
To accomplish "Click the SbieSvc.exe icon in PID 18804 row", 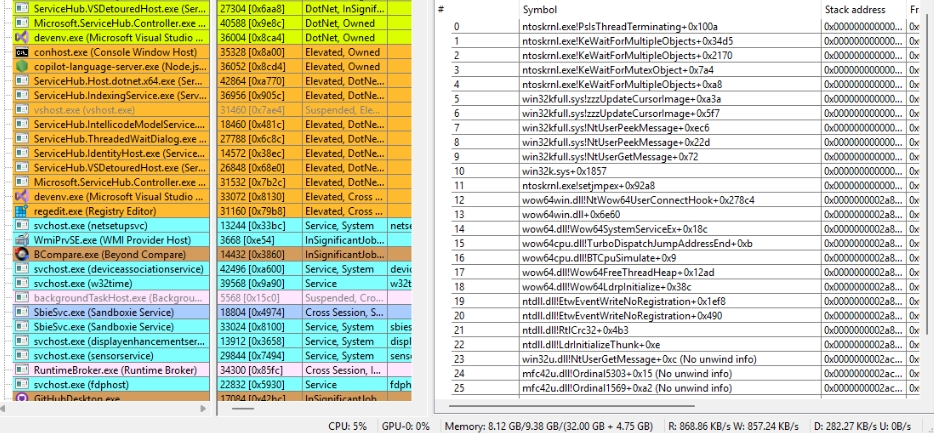I will (22, 312).
